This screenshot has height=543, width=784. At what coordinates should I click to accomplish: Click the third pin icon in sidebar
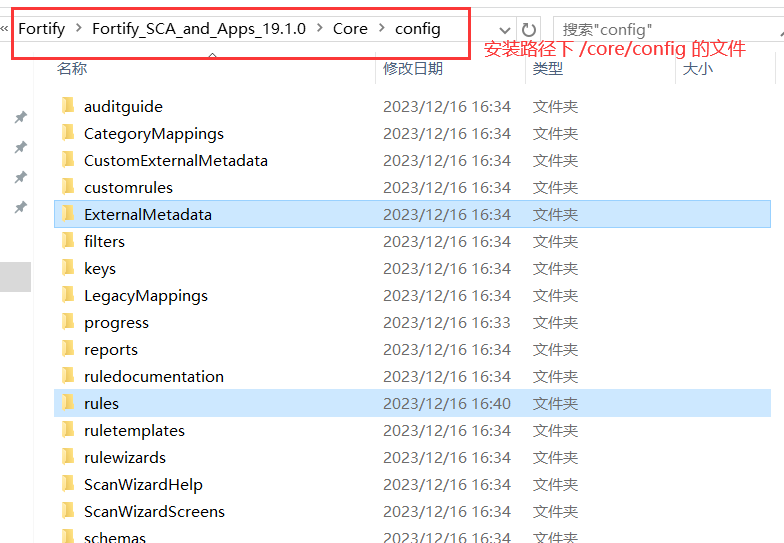(x=20, y=178)
